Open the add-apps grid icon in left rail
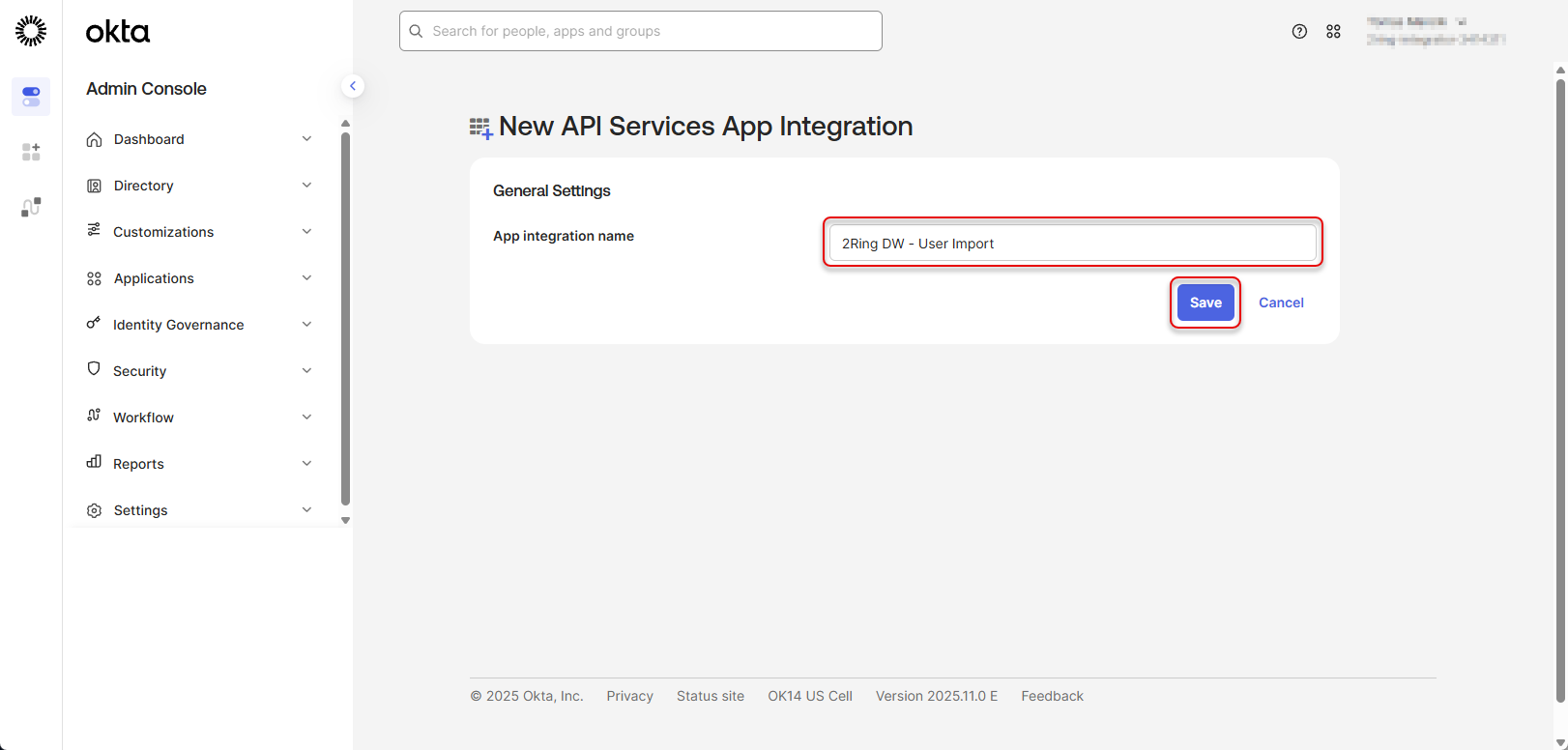The height and width of the screenshot is (750, 1568). (31, 152)
